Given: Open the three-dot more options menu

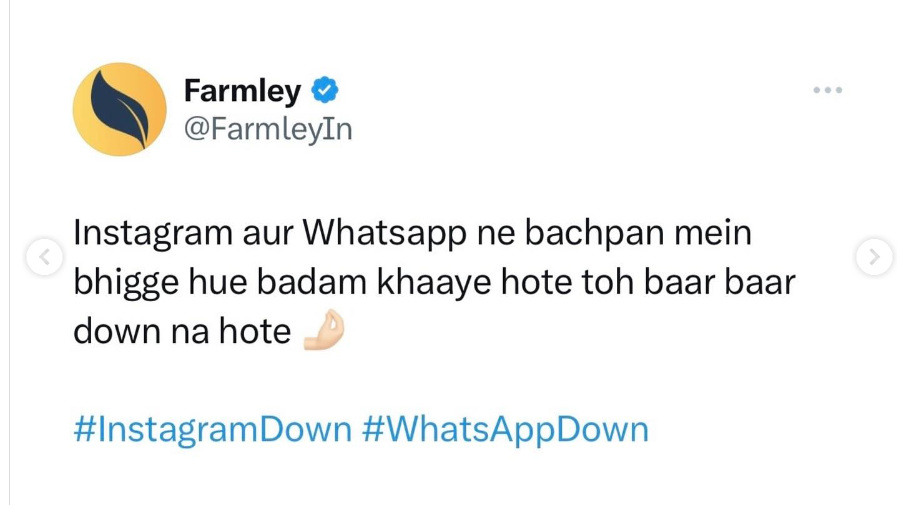Looking at the screenshot, I should (827, 90).
